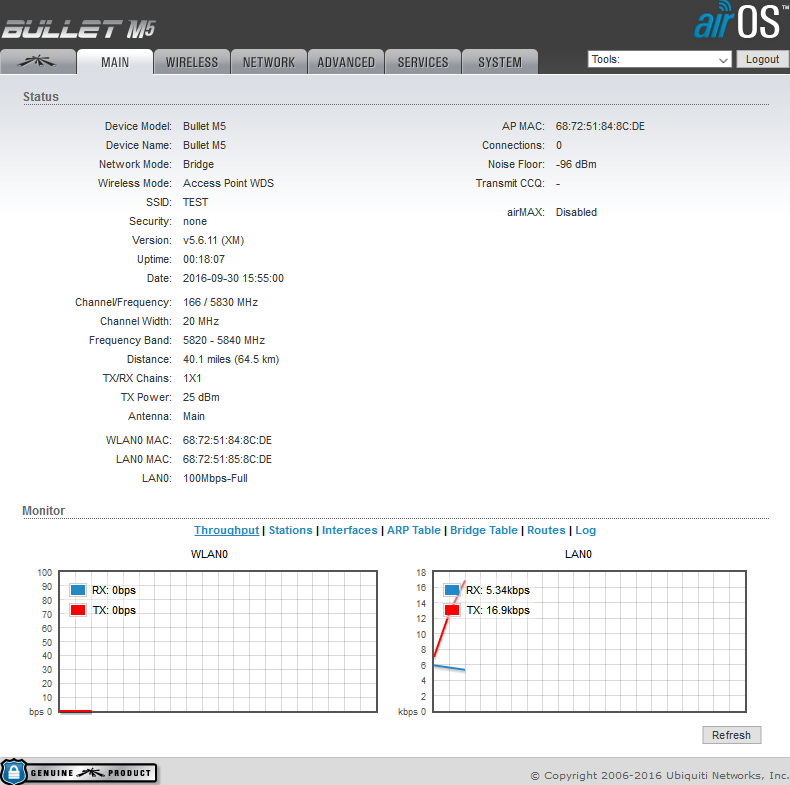790x785 pixels.
Task: Click the date 2016-09-30 15:55:00
Action: pyautogui.click(x=233, y=278)
